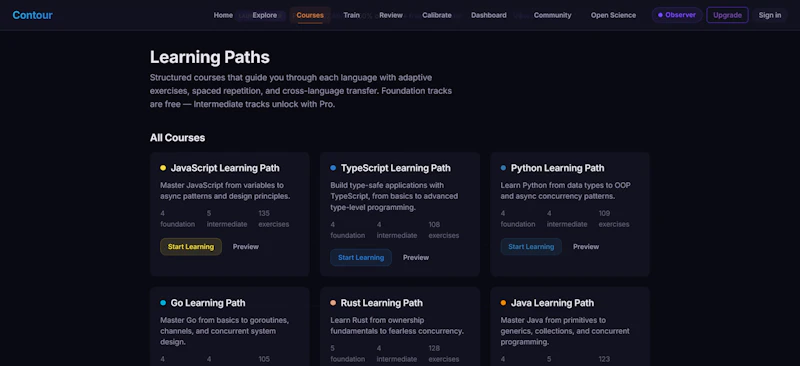Screen dimensions: 800x366
Task: Click the cyan Go dot icon
Action: click(163, 303)
